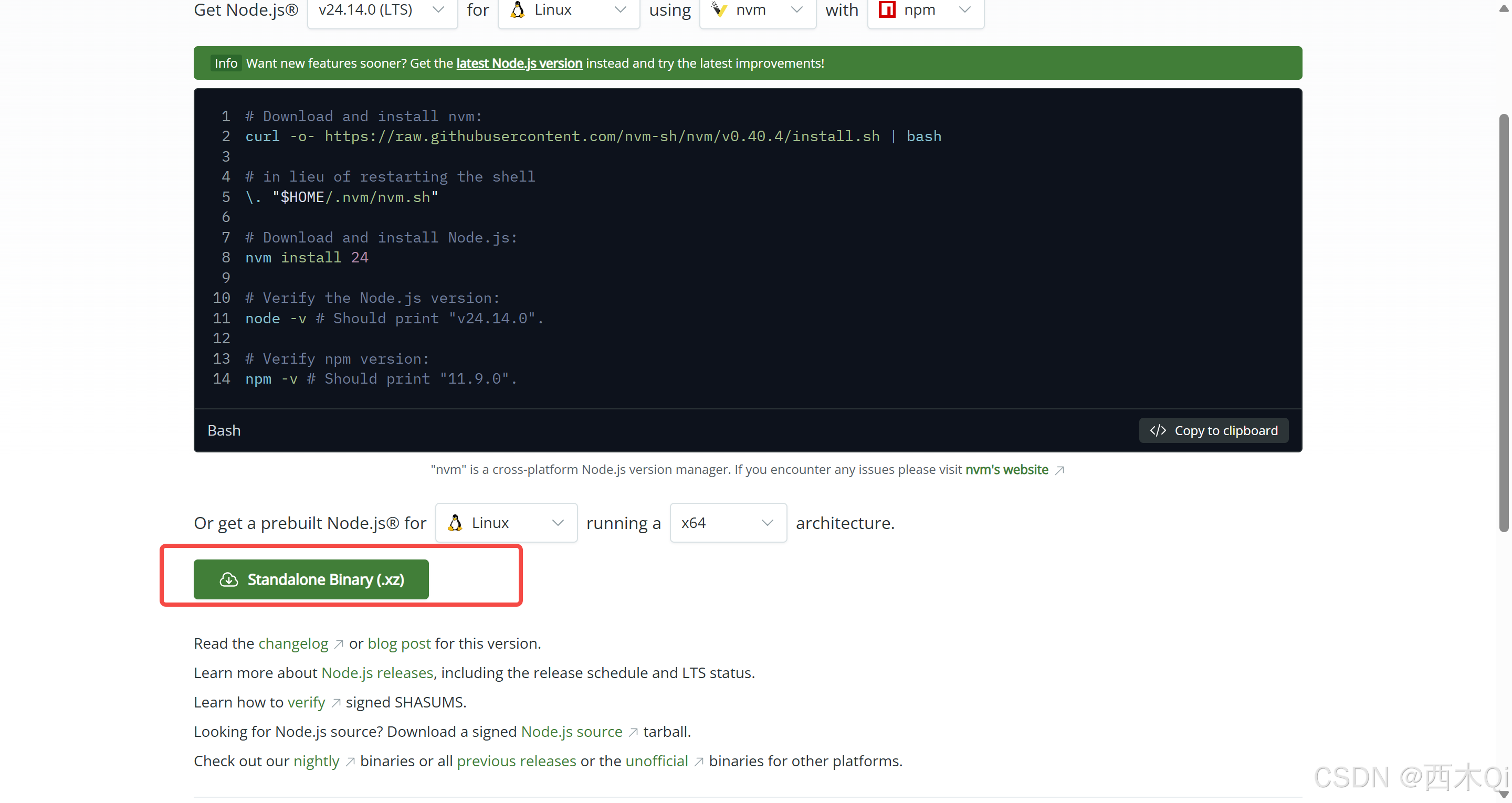Open the blog post link

tap(399, 643)
